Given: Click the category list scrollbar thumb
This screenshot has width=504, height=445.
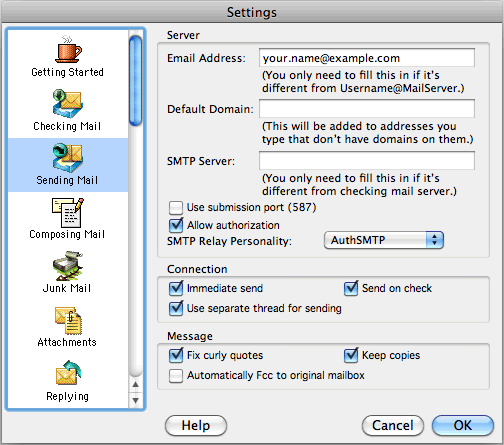Looking at the screenshot, I should [136, 81].
